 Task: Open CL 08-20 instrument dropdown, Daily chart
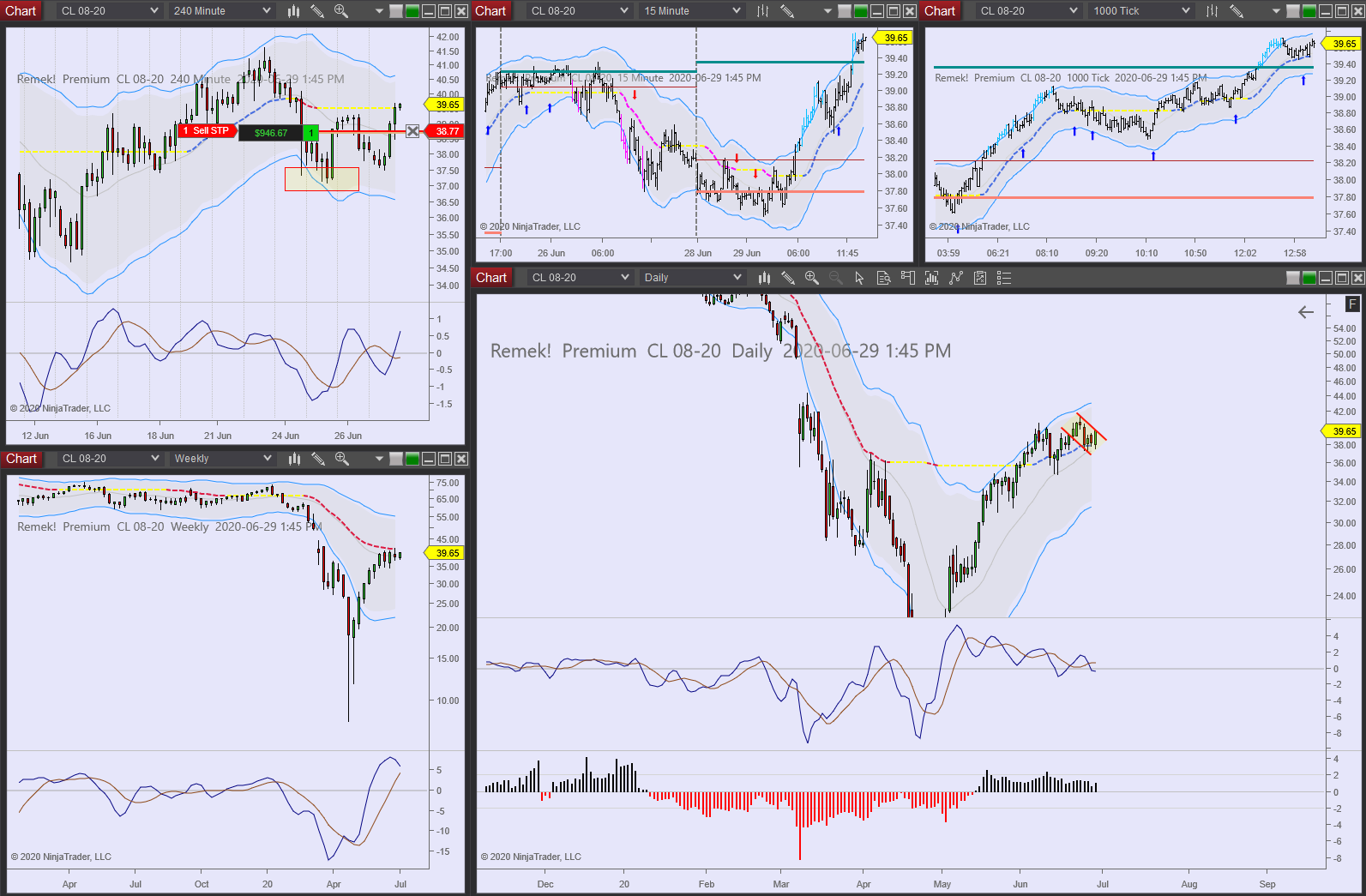580,278
